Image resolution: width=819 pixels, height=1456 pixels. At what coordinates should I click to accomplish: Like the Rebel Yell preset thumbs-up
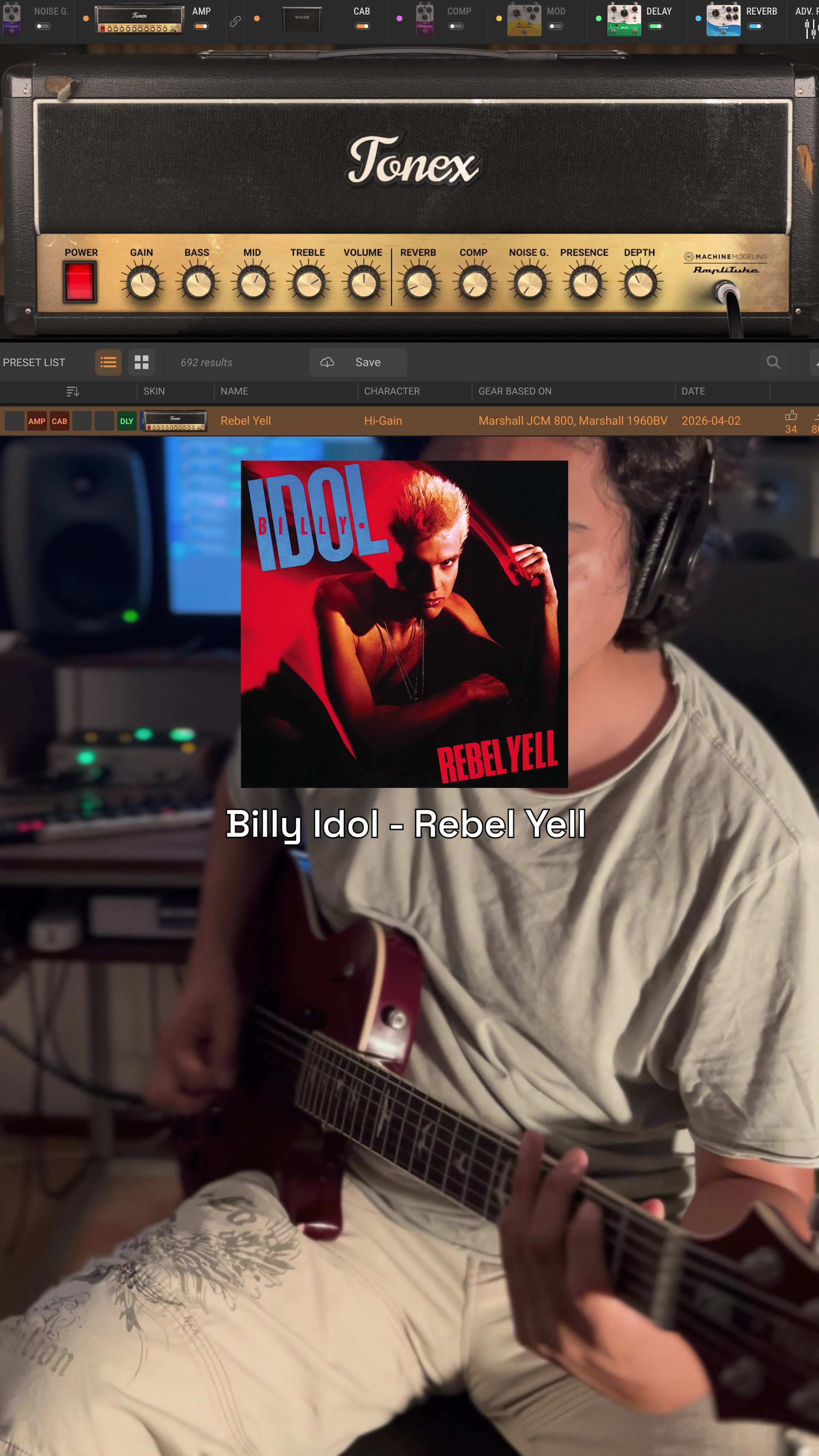(x=791, y=416)
